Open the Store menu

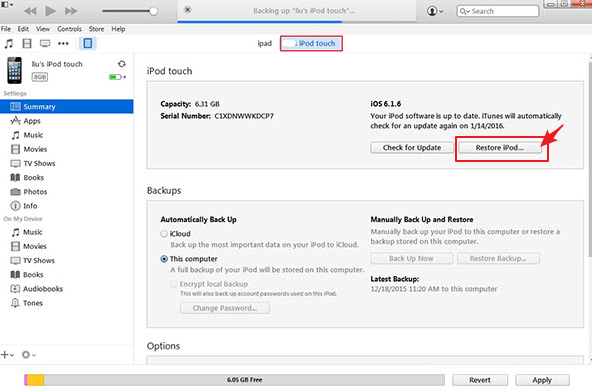96,29
